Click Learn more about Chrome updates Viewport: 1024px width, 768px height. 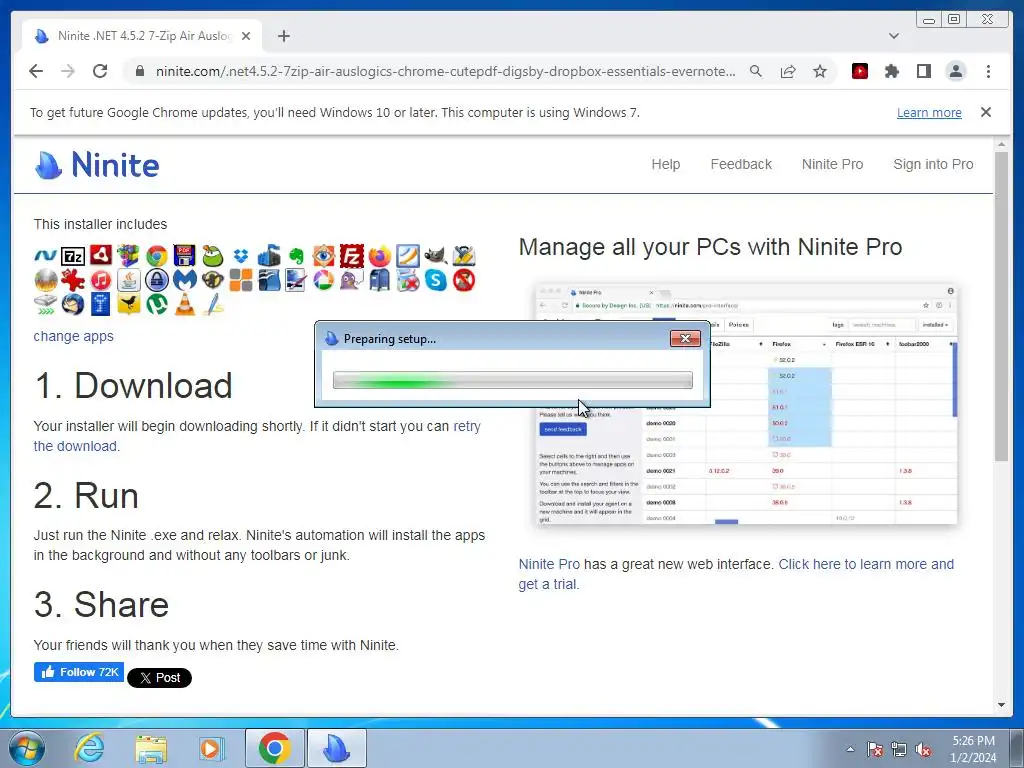[x=929, y=112]
